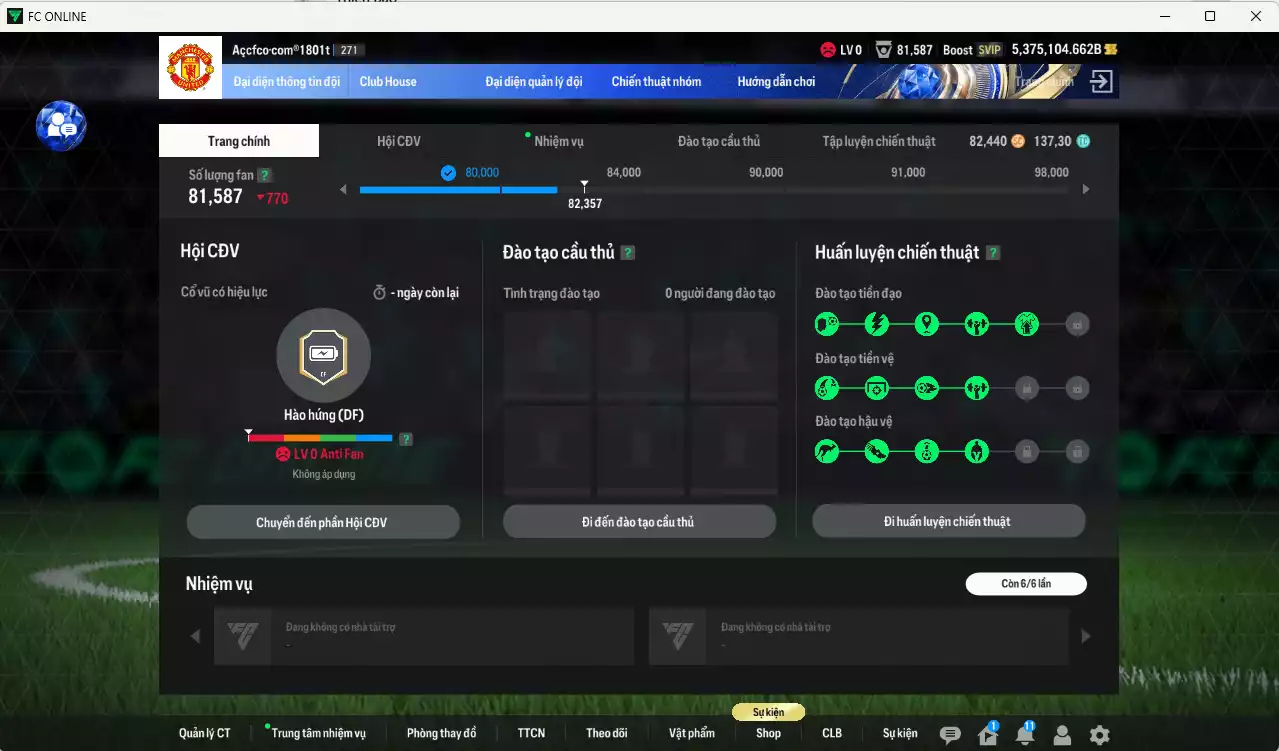The height and width of the screenshot is (751, 1279).
Task: Open the chat speech bubble icon
Action: [950, 735]
